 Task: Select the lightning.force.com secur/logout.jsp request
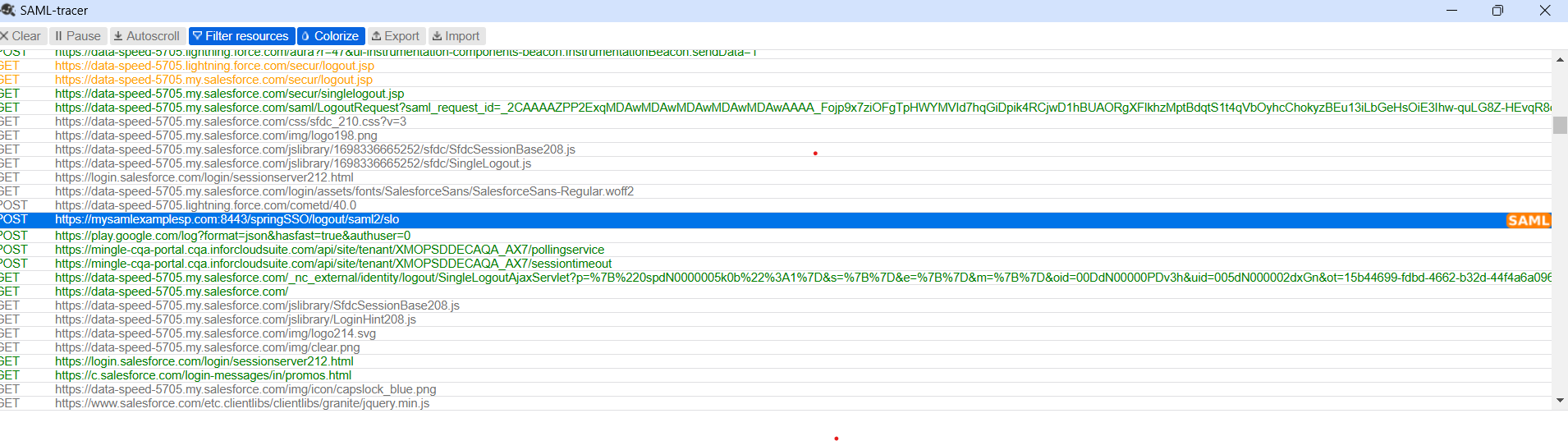776,66
